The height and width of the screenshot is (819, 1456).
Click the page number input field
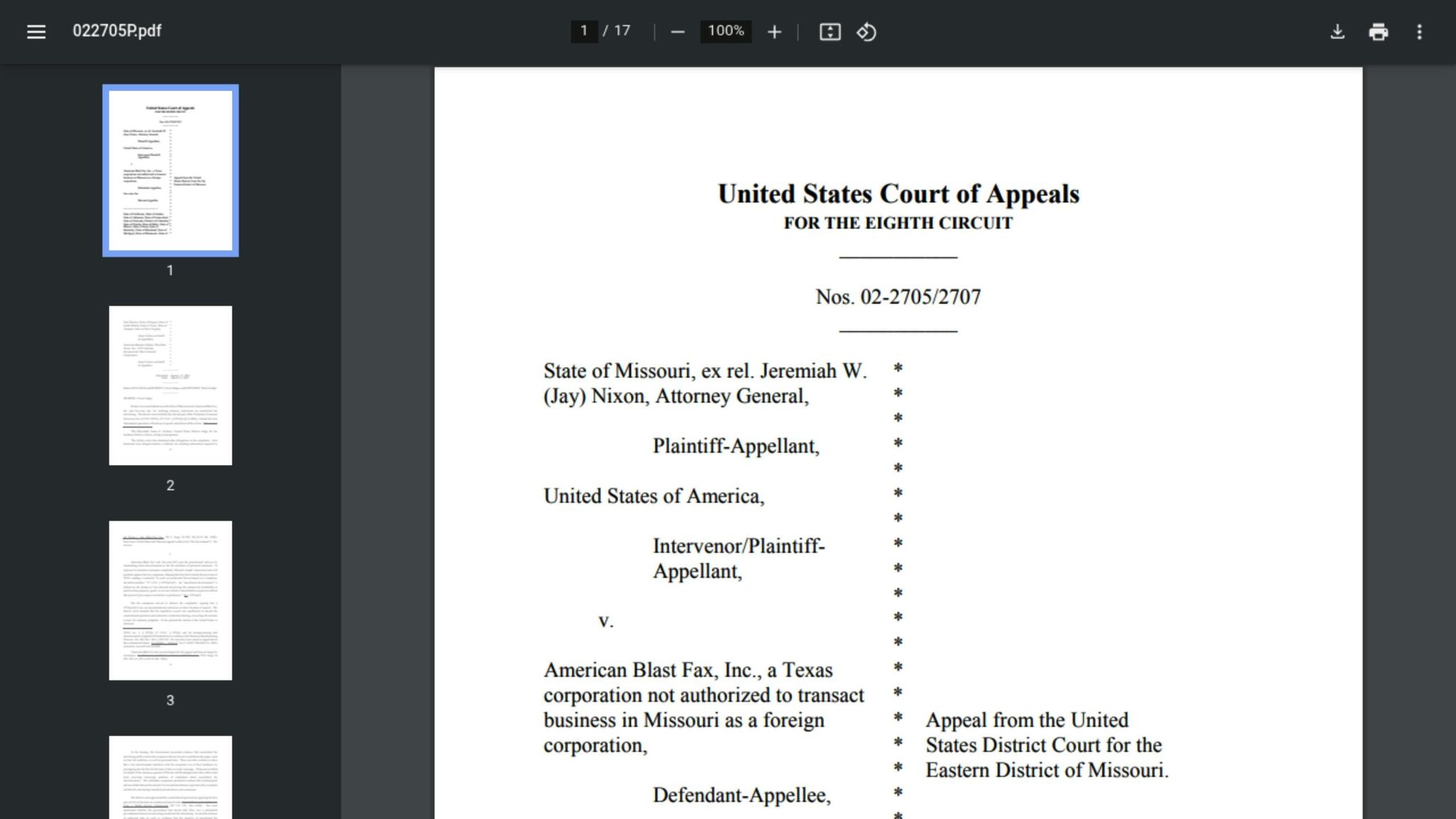coord(584,31)
